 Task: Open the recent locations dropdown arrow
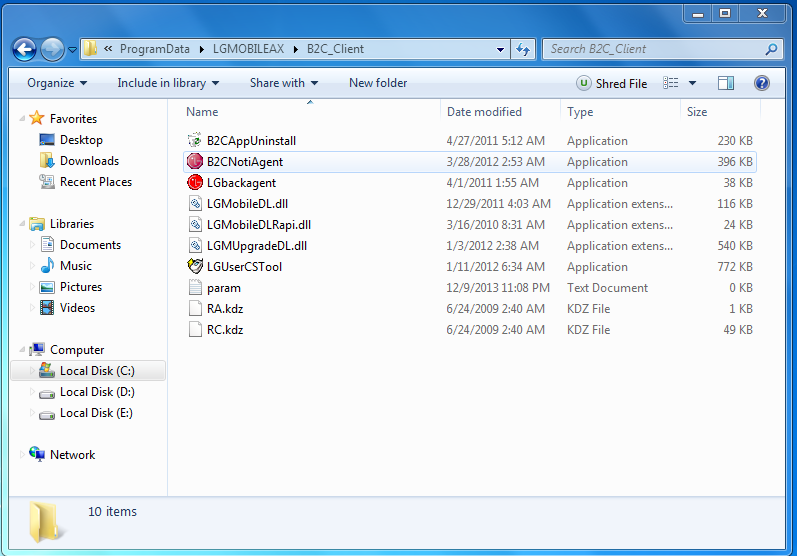click(x=72, y=50)
